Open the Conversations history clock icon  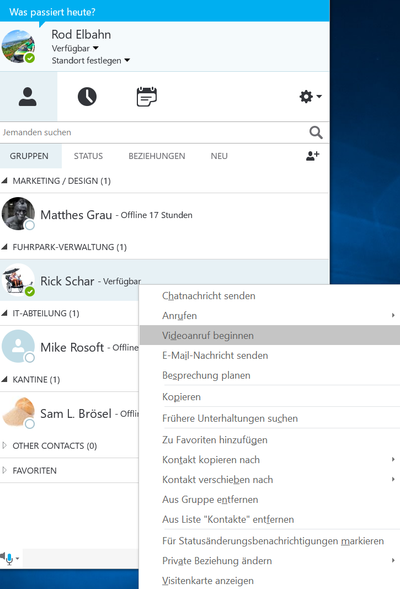click(87, 97)
